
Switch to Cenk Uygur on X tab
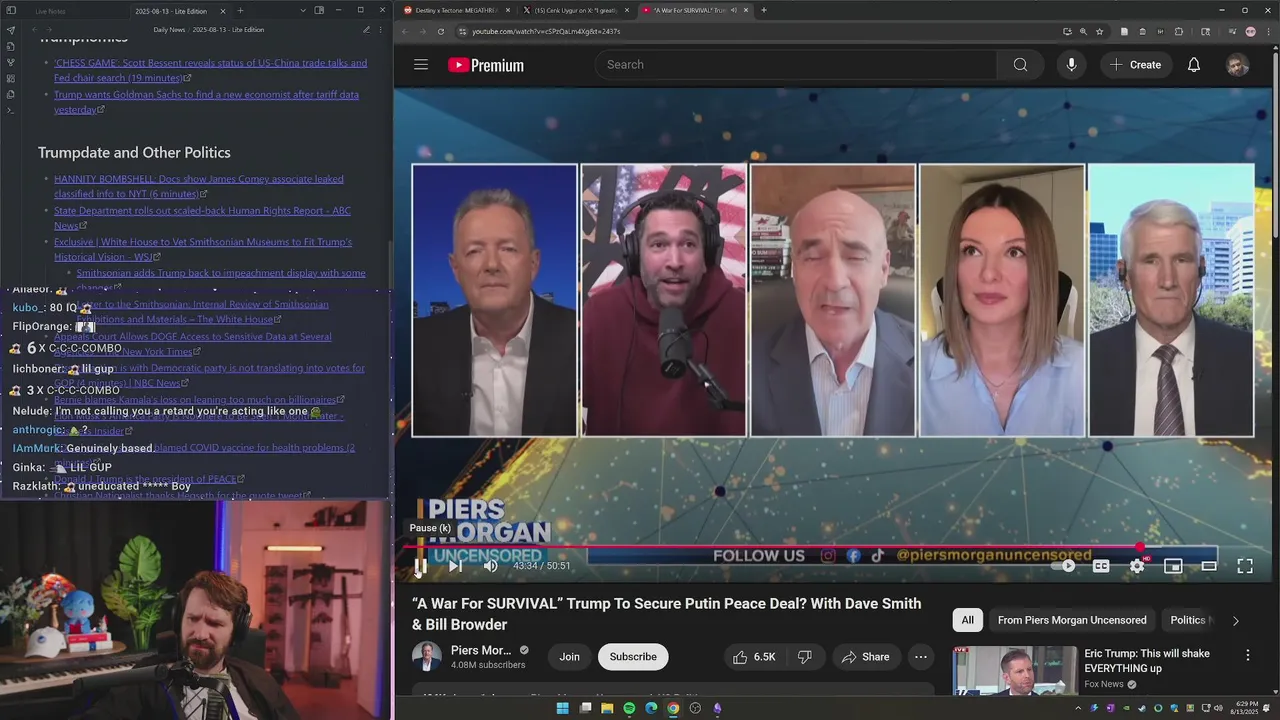[x=574, y=10]
